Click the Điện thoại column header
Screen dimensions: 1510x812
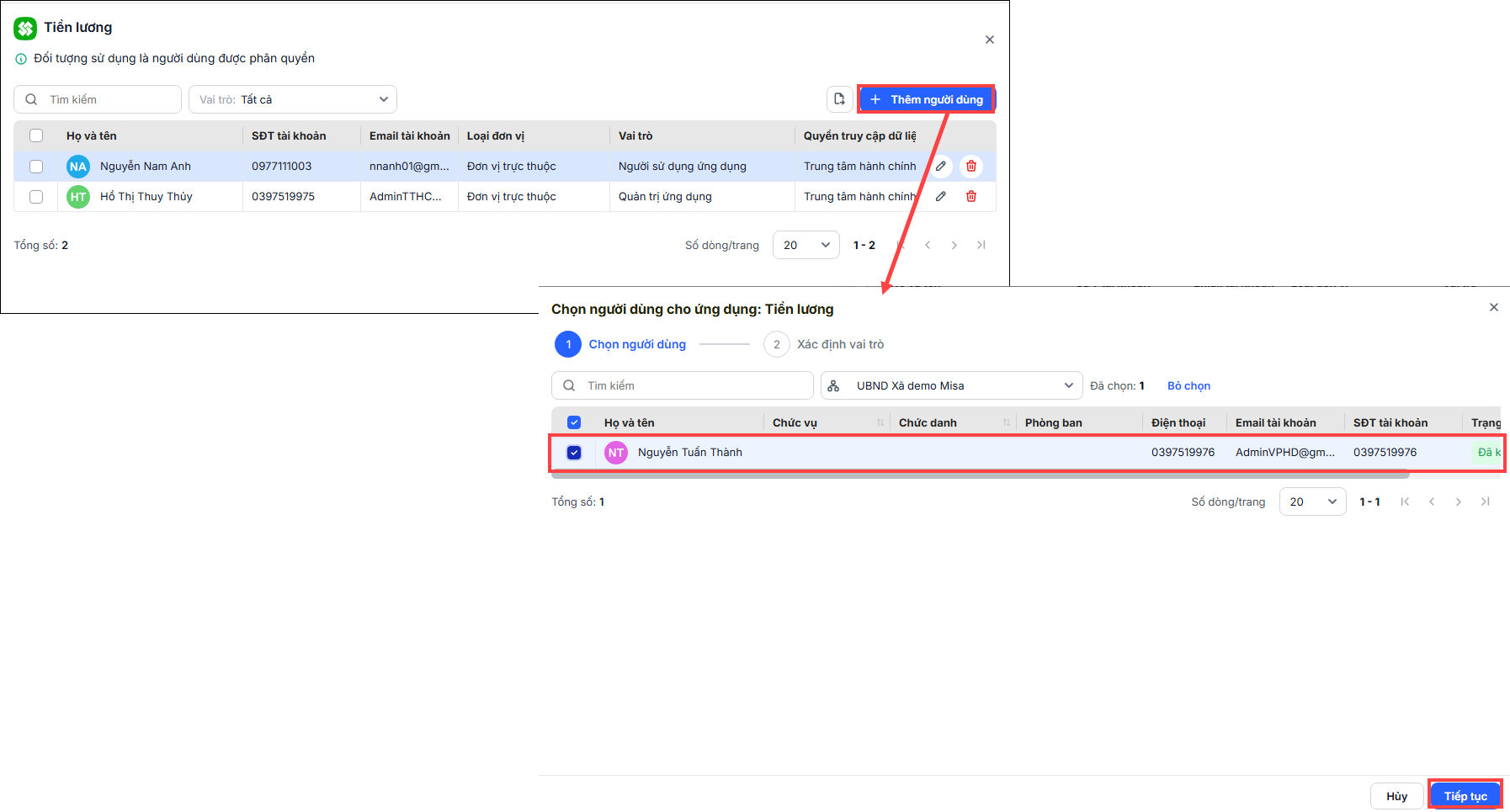(x=1178, y=422)
